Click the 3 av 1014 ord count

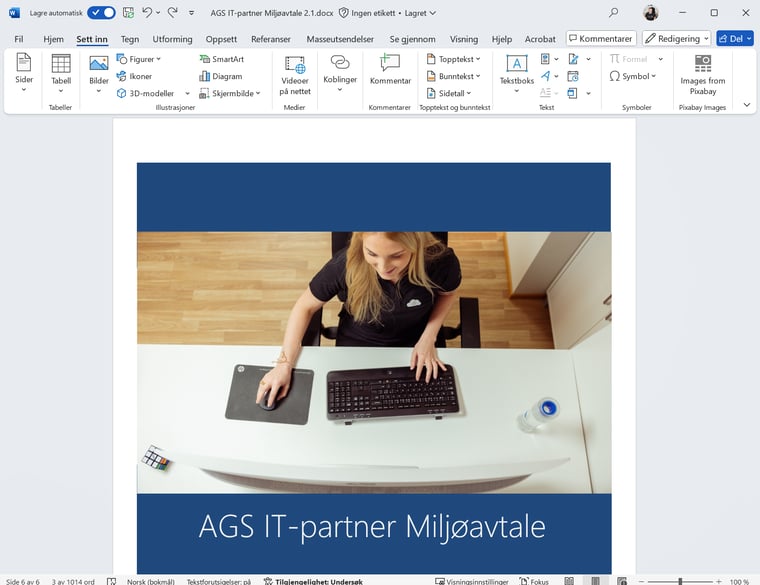[73, 581]
